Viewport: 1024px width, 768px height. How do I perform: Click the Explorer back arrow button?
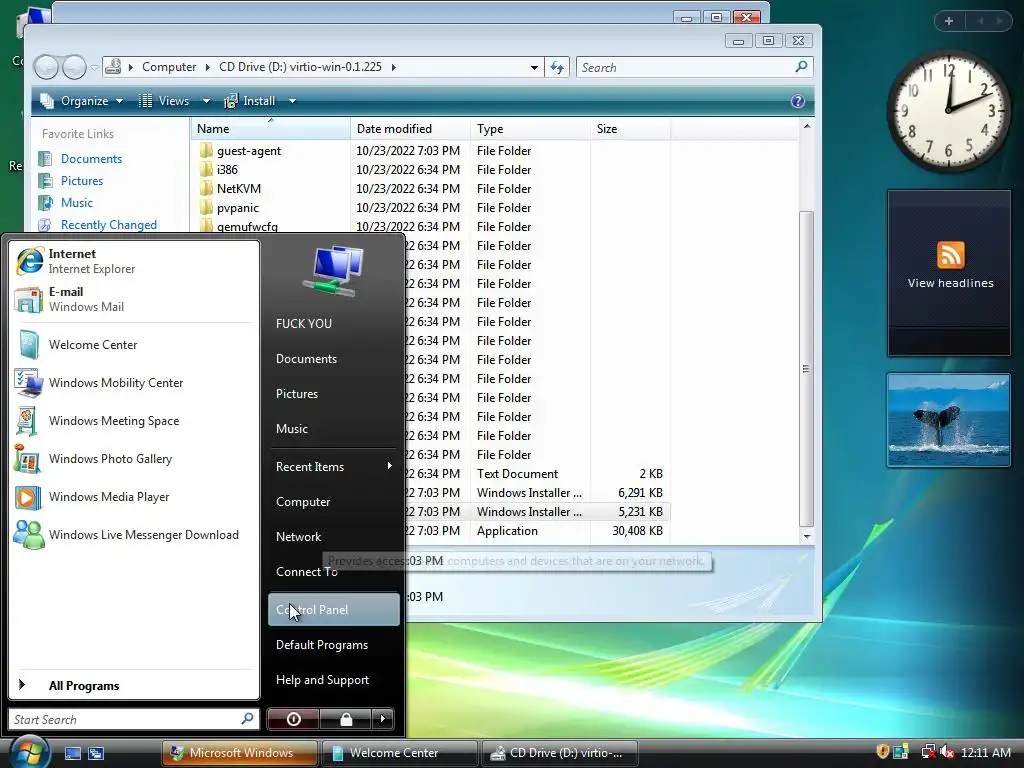[x=46, y=67]
